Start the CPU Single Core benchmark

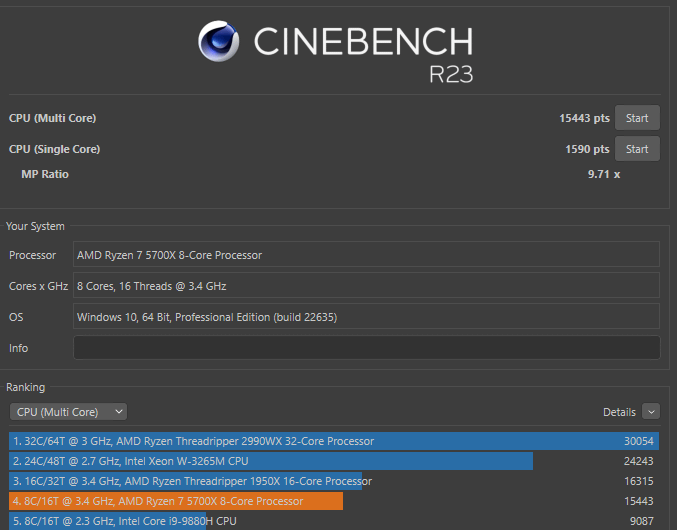[x=637, y=149]
